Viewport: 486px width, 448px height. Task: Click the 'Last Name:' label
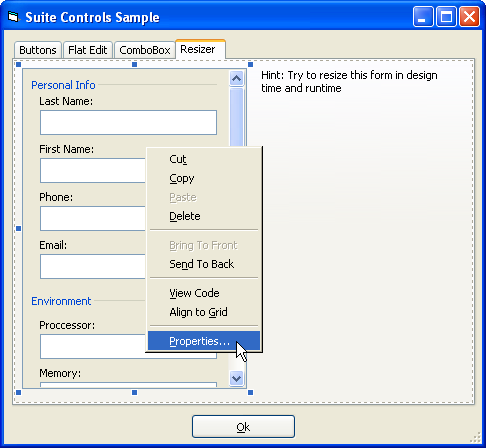click(x=66, y=101)
